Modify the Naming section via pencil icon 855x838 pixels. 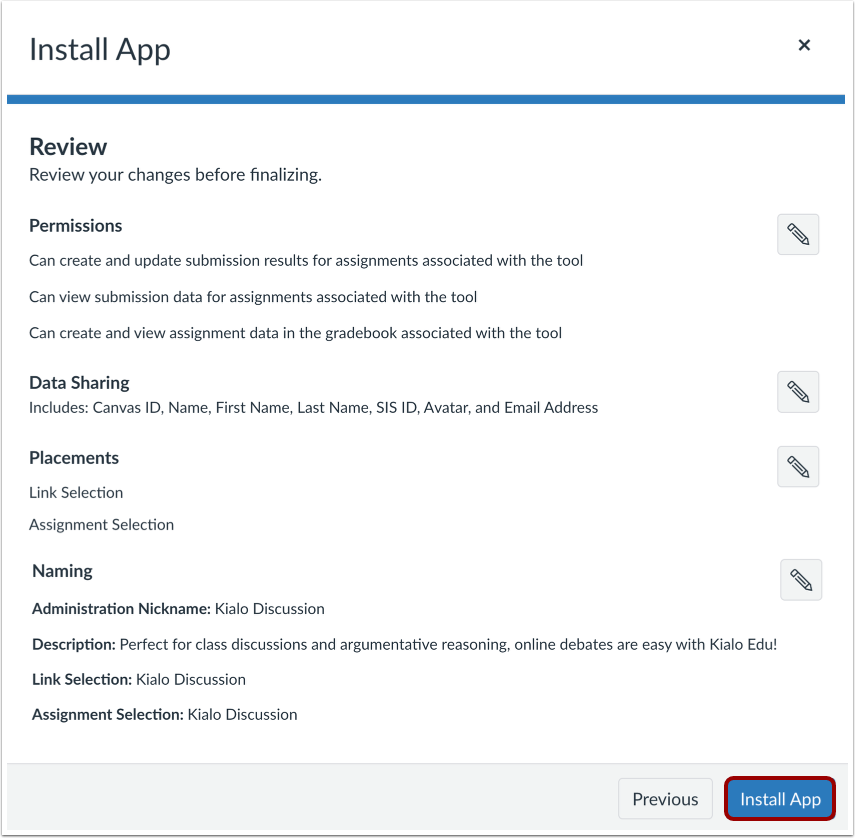tap(800, 579)
